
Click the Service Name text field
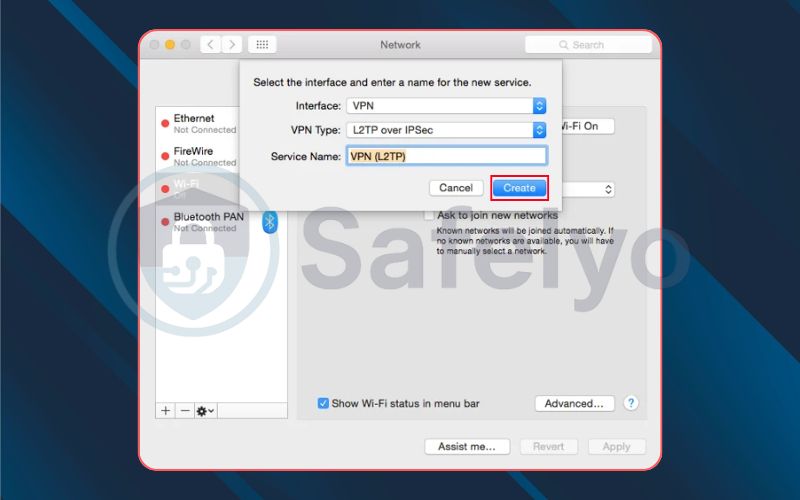(446, 156)
